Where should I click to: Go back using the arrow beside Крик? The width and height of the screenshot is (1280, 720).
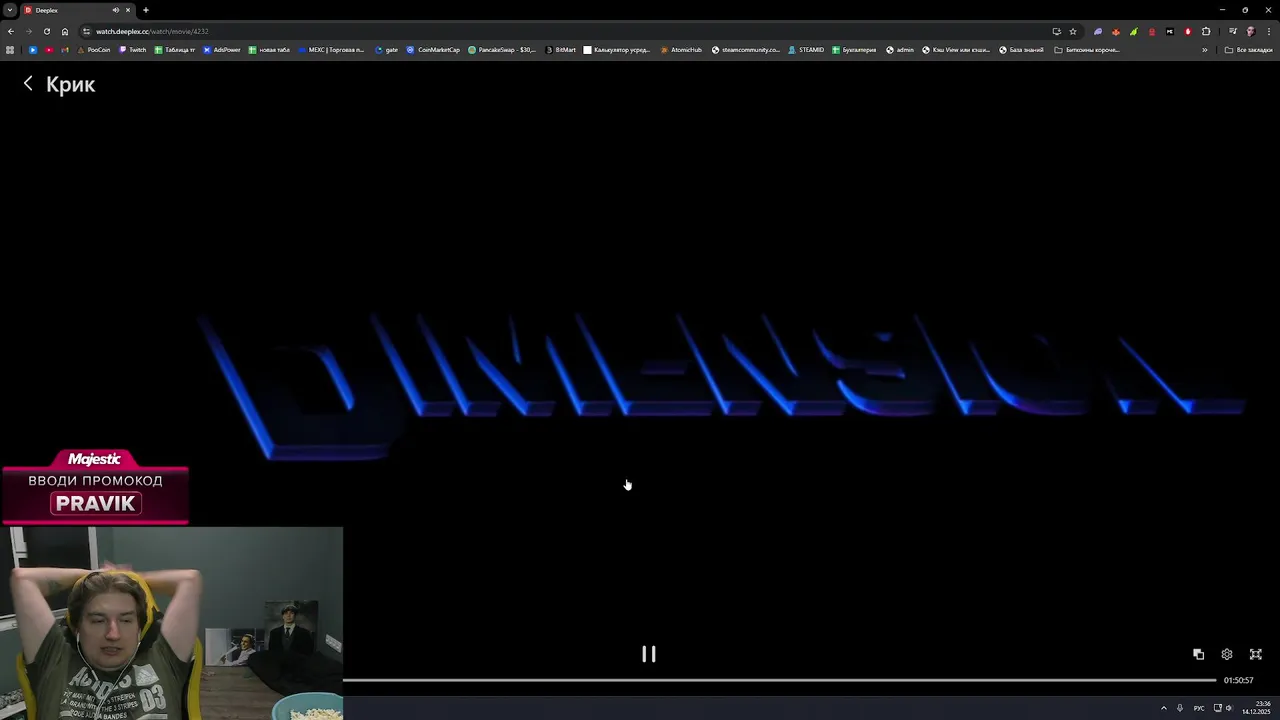tap(28, 84)
